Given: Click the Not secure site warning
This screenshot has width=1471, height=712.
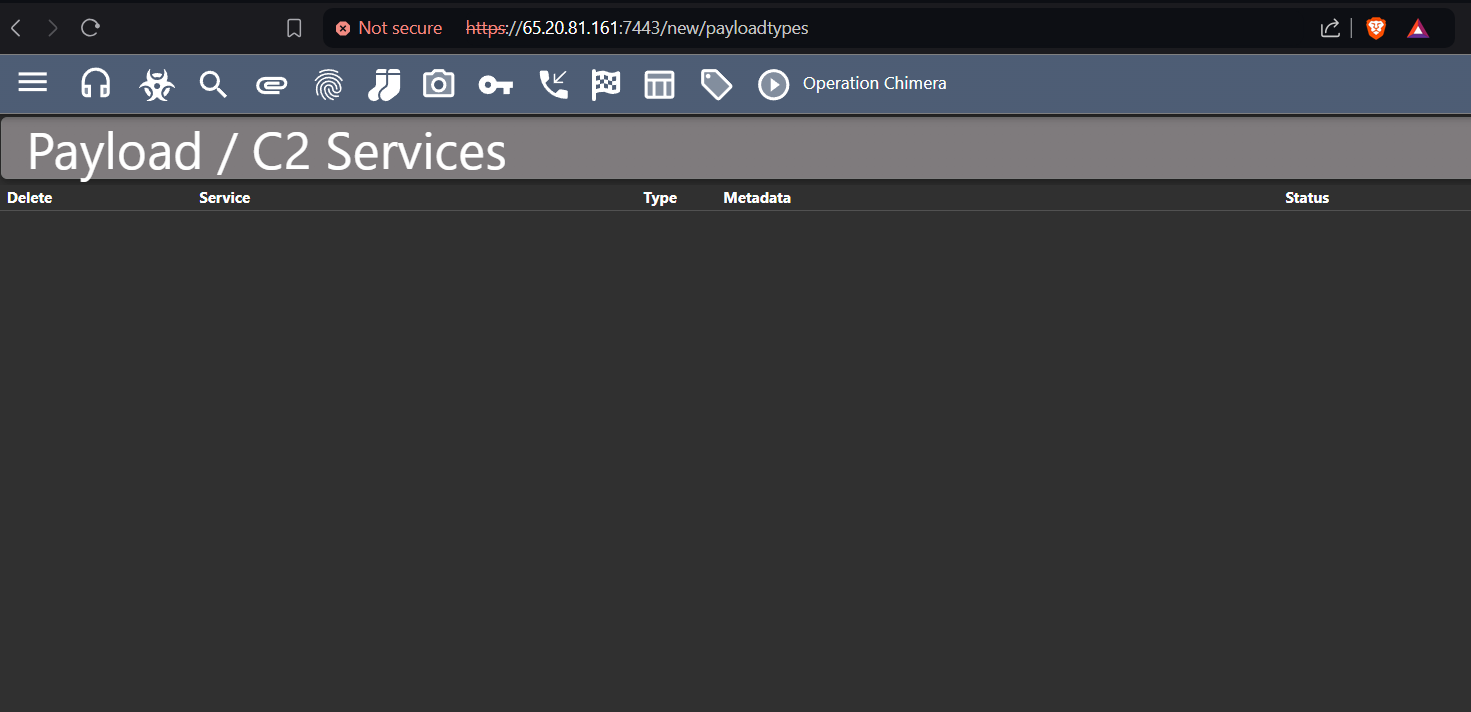Looking at the screenshot, I should pyautogui.click(x=389, y=28).
